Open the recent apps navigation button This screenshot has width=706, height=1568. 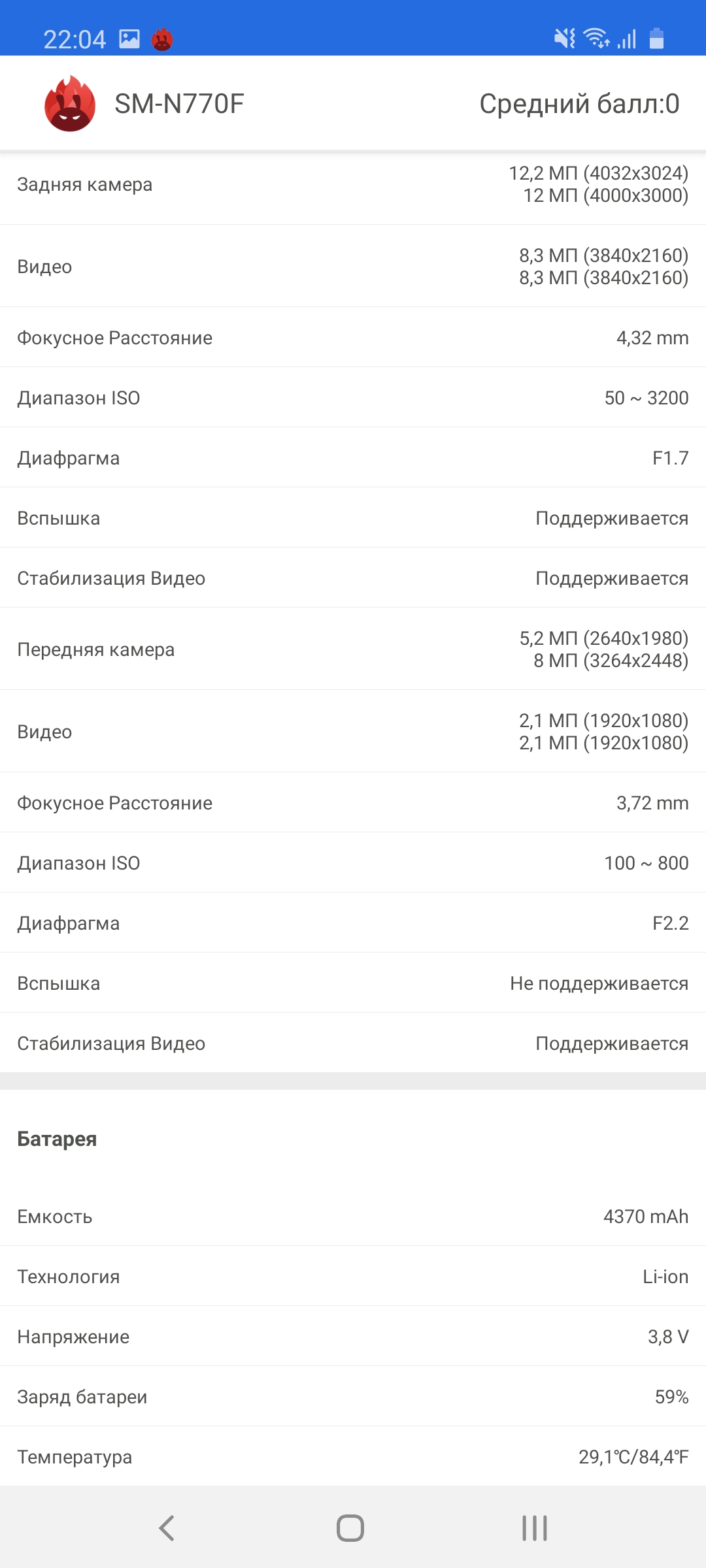[x=534, y=1528]
